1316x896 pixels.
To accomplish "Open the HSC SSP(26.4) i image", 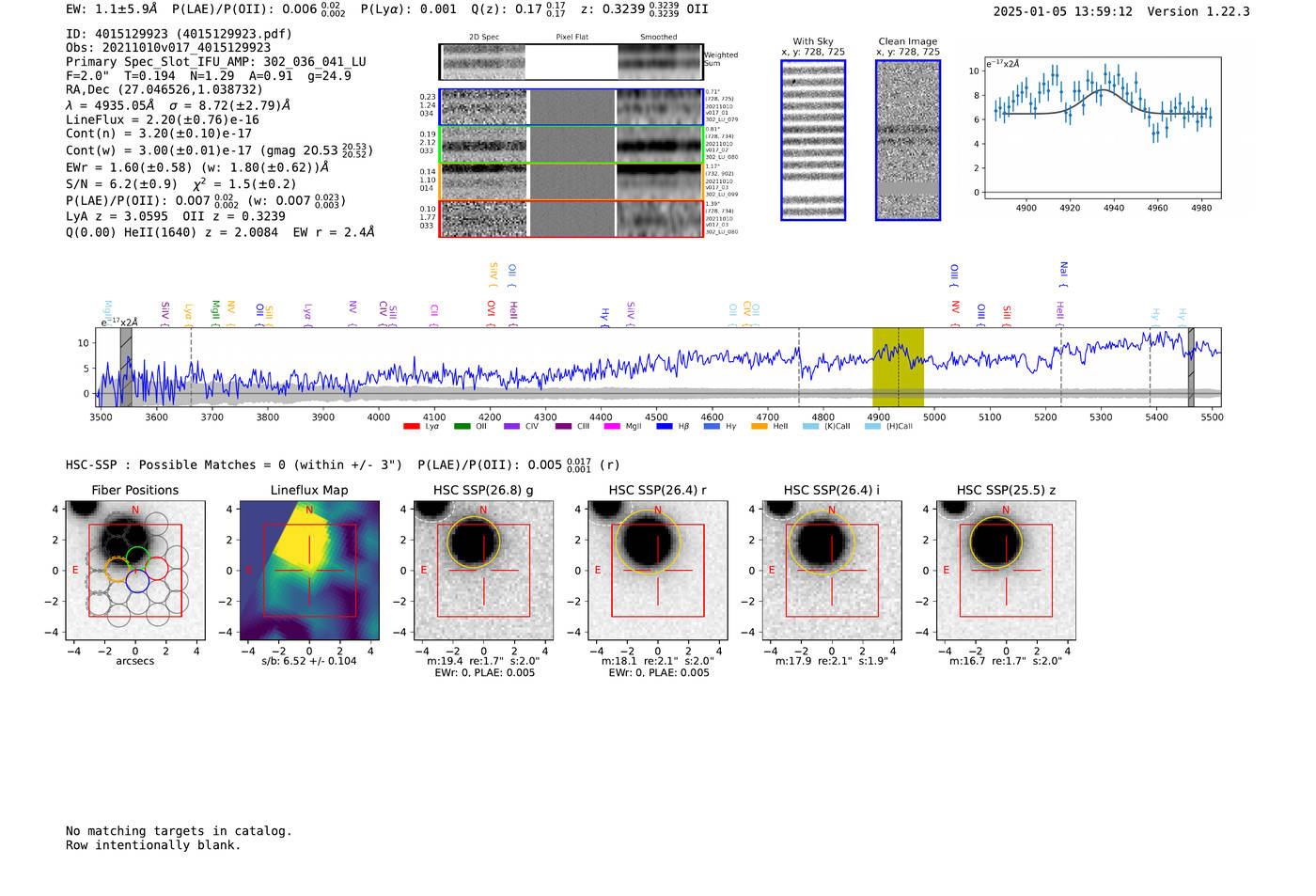I will point(832,571).
